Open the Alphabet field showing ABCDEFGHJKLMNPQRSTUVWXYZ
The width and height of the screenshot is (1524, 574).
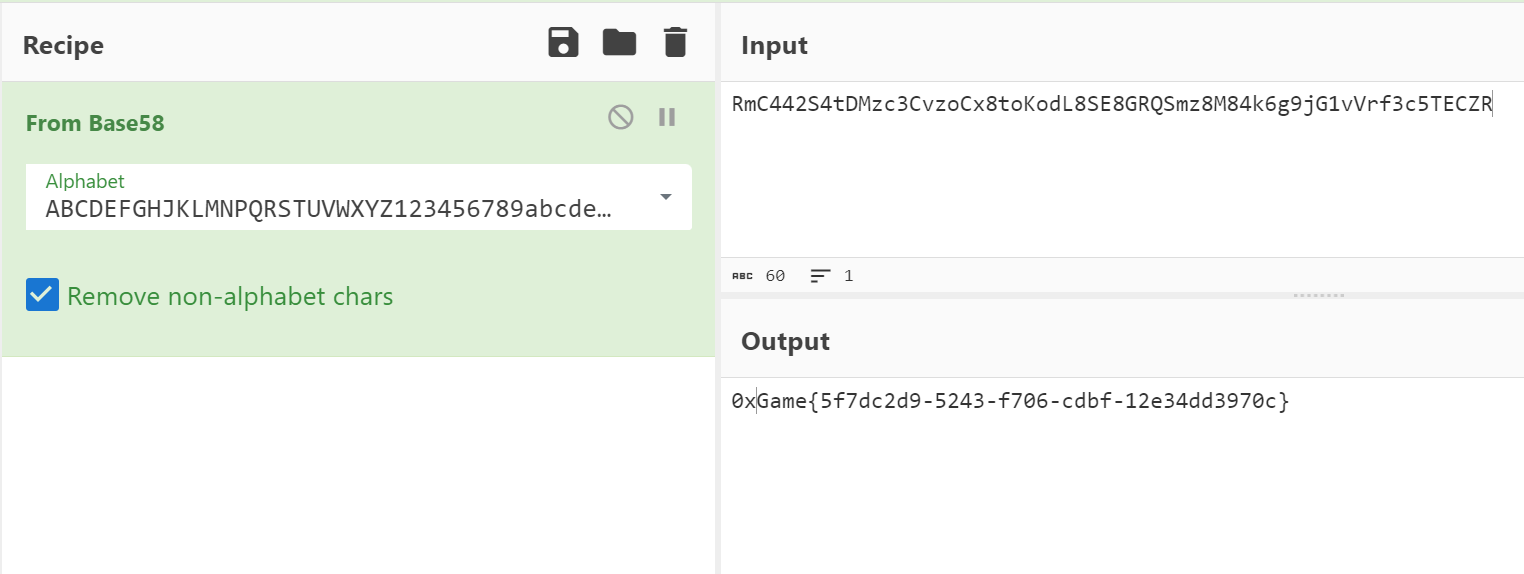pos(359,197)
